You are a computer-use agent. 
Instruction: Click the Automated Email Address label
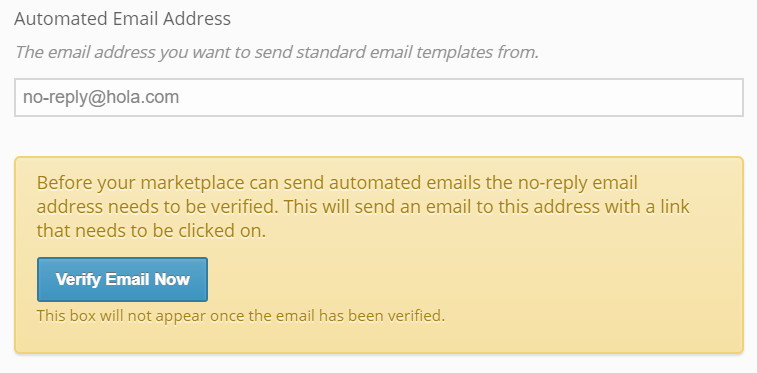123,19
